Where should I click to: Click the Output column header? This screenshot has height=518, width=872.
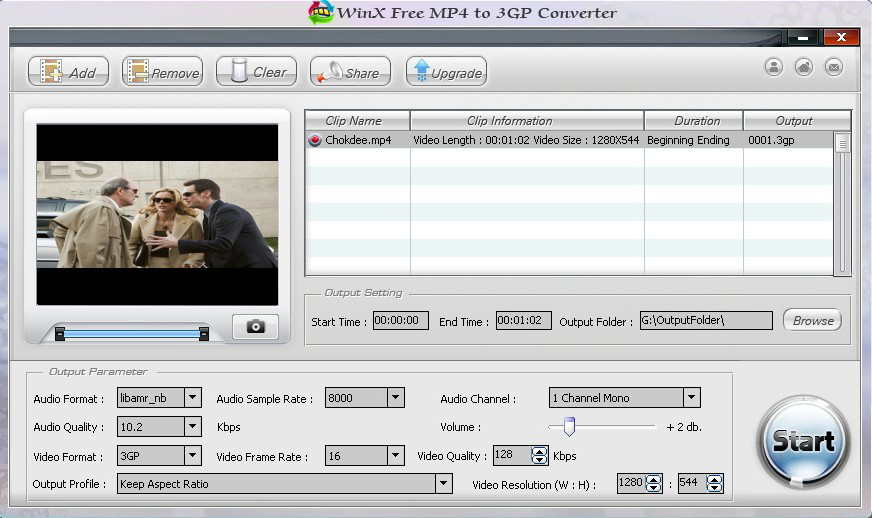(x=797, y=121)
